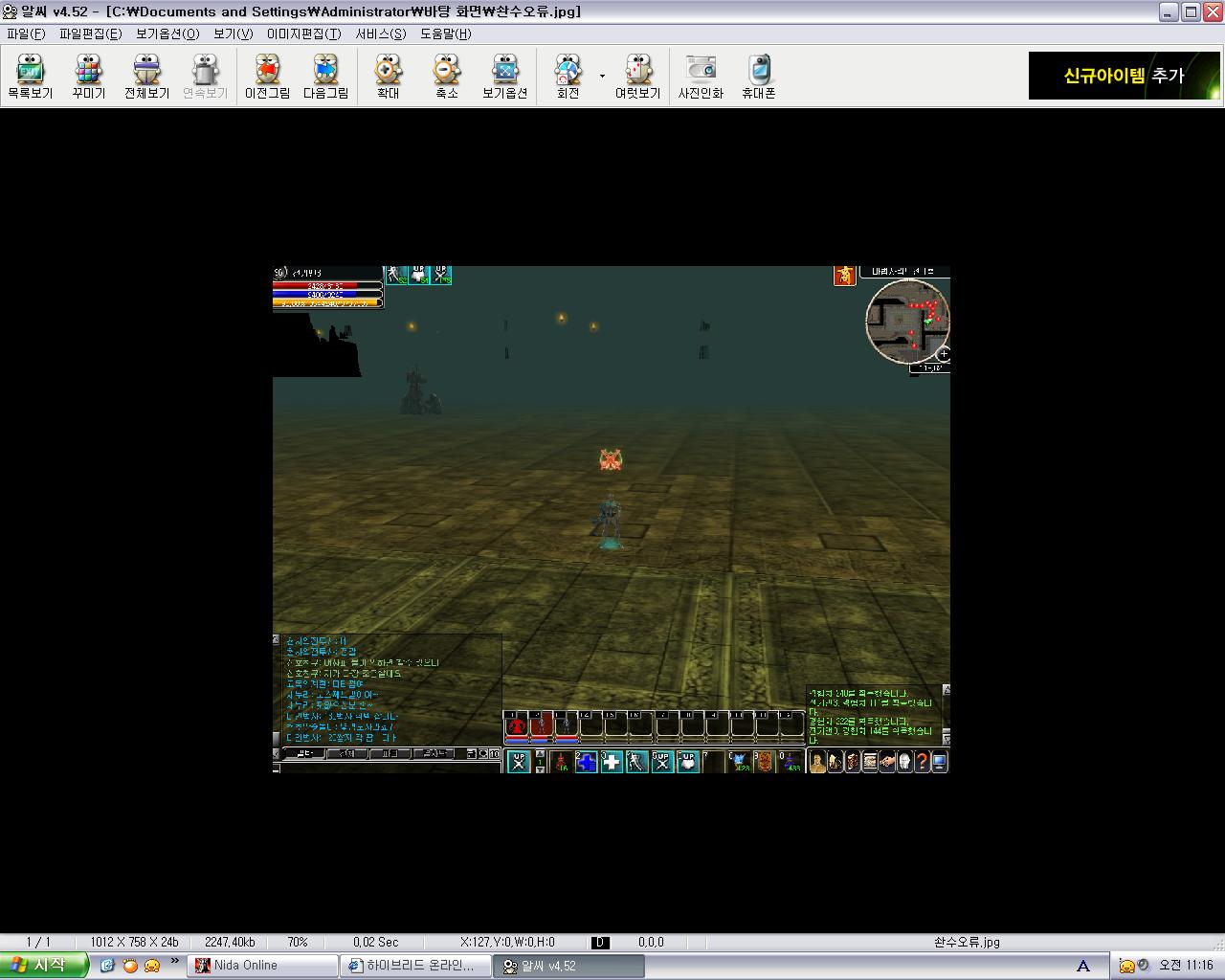Expand the quick launch overflow chevron
Screen dimensions: 1225x980
pyautogui.click(x=175, y=961)
